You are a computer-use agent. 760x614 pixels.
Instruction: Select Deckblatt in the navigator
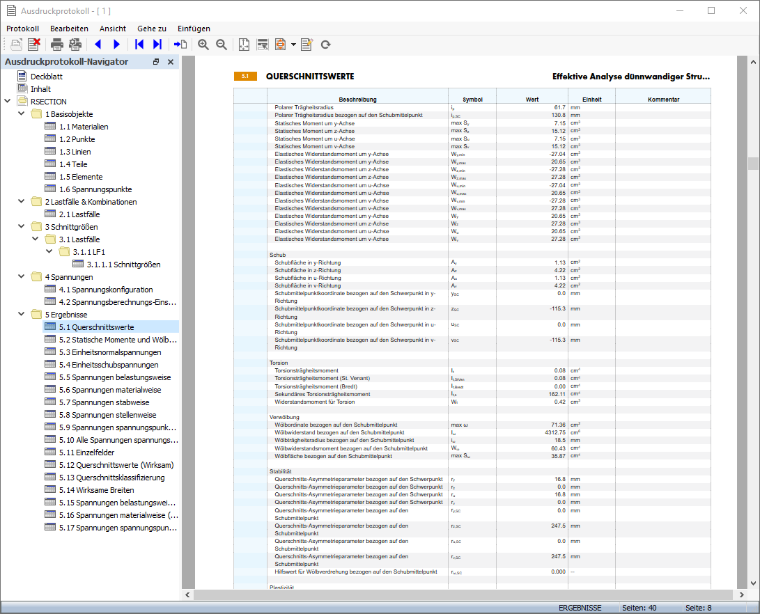(x=47, y=77)
